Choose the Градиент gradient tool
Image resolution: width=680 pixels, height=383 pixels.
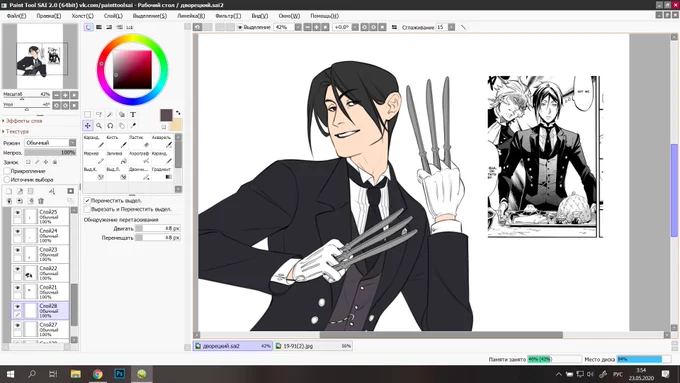(162, 174)
